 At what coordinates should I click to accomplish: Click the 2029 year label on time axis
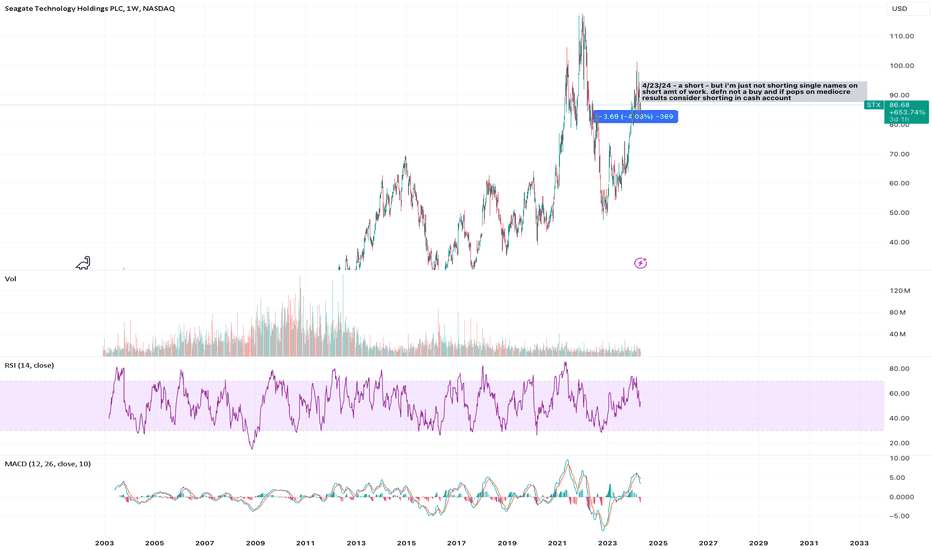click(x=758, y=543)
